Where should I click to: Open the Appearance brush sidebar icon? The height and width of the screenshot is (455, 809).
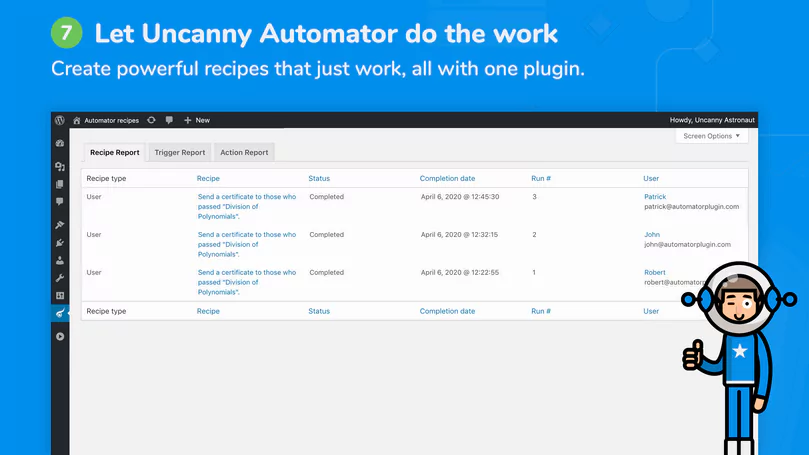point(60,225)
